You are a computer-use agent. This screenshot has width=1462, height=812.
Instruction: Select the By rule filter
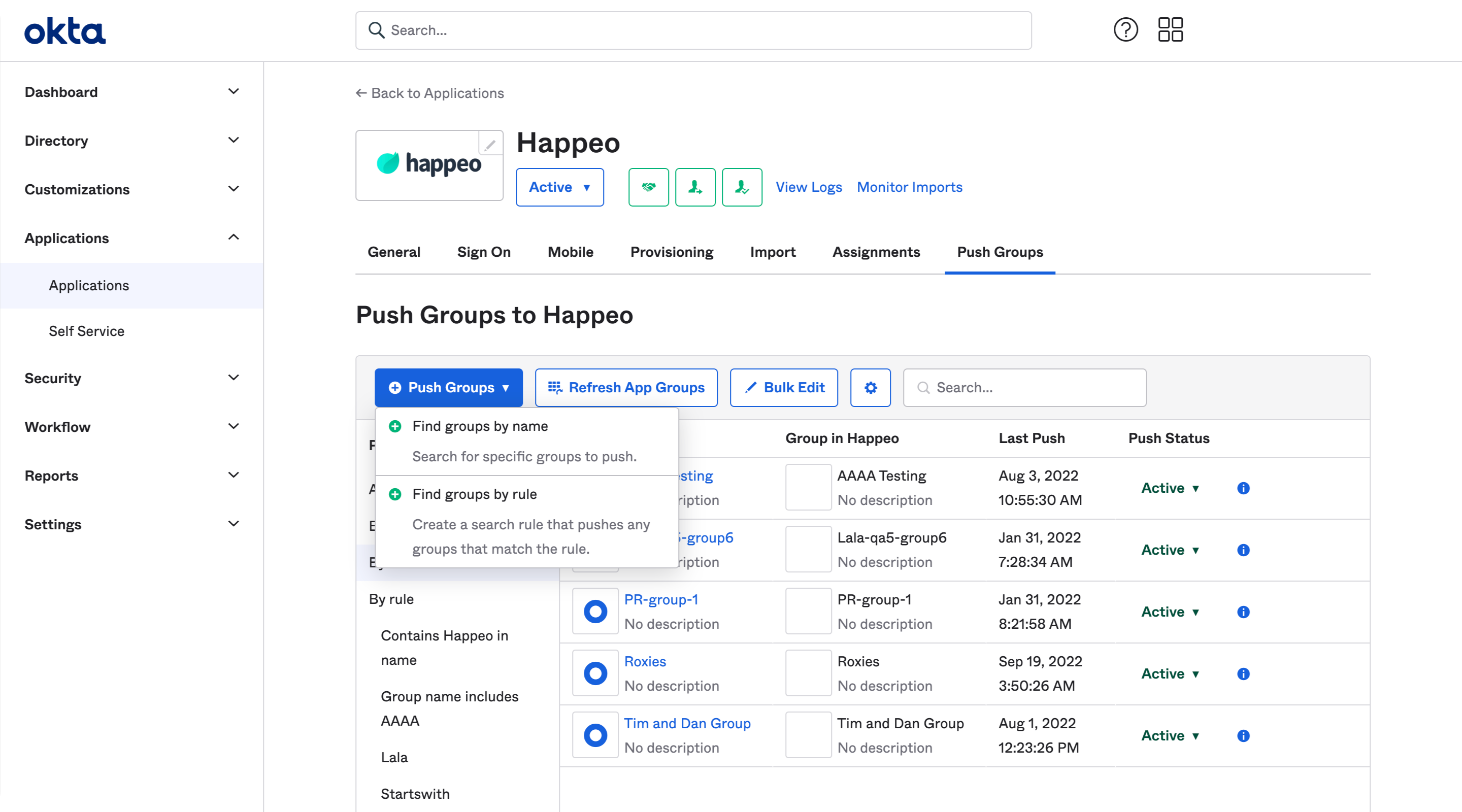point(391,599)
